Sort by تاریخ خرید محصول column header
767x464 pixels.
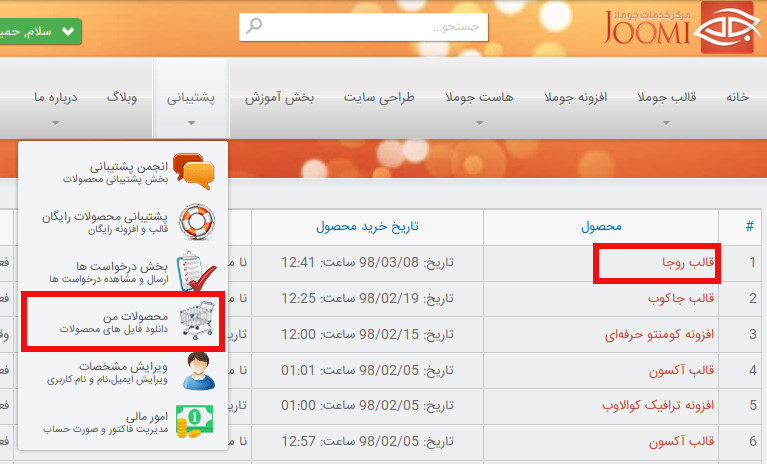(x=367, y=226)
